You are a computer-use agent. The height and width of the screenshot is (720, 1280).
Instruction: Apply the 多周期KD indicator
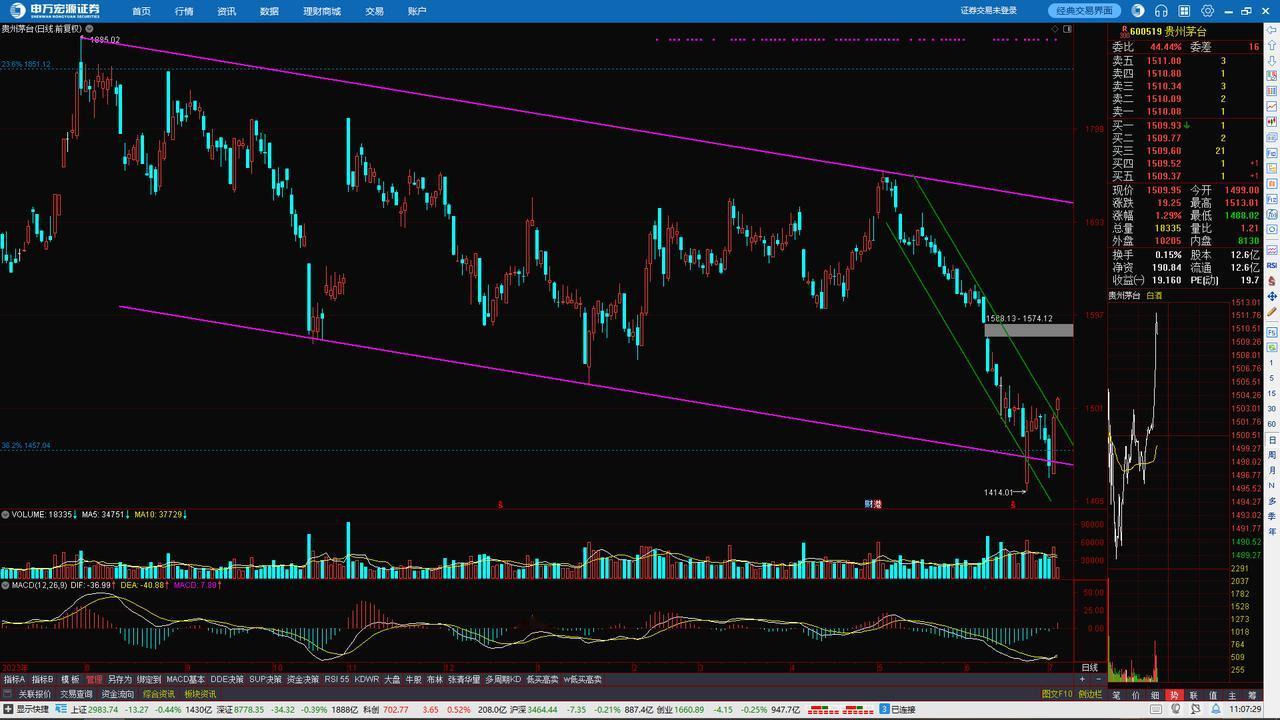(x=503, y=679)
